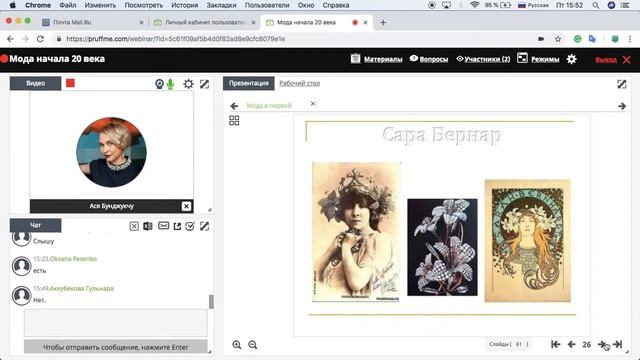Click Аккубекова Гульнара name in chat
Image resolution: width=640 pixels, height=360 pixels.
[82, 288]
